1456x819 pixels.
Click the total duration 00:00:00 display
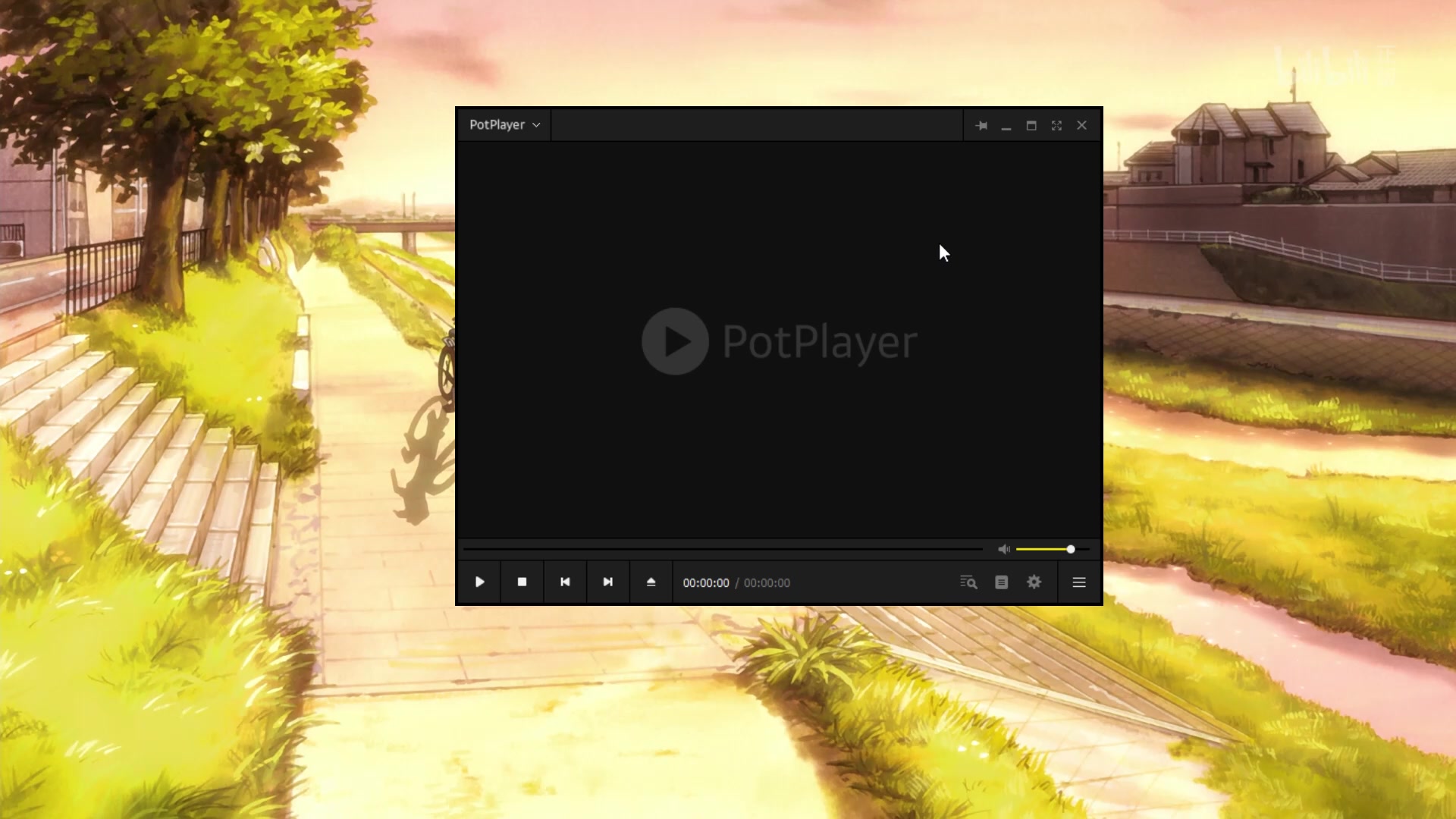[x=767, y=583]
